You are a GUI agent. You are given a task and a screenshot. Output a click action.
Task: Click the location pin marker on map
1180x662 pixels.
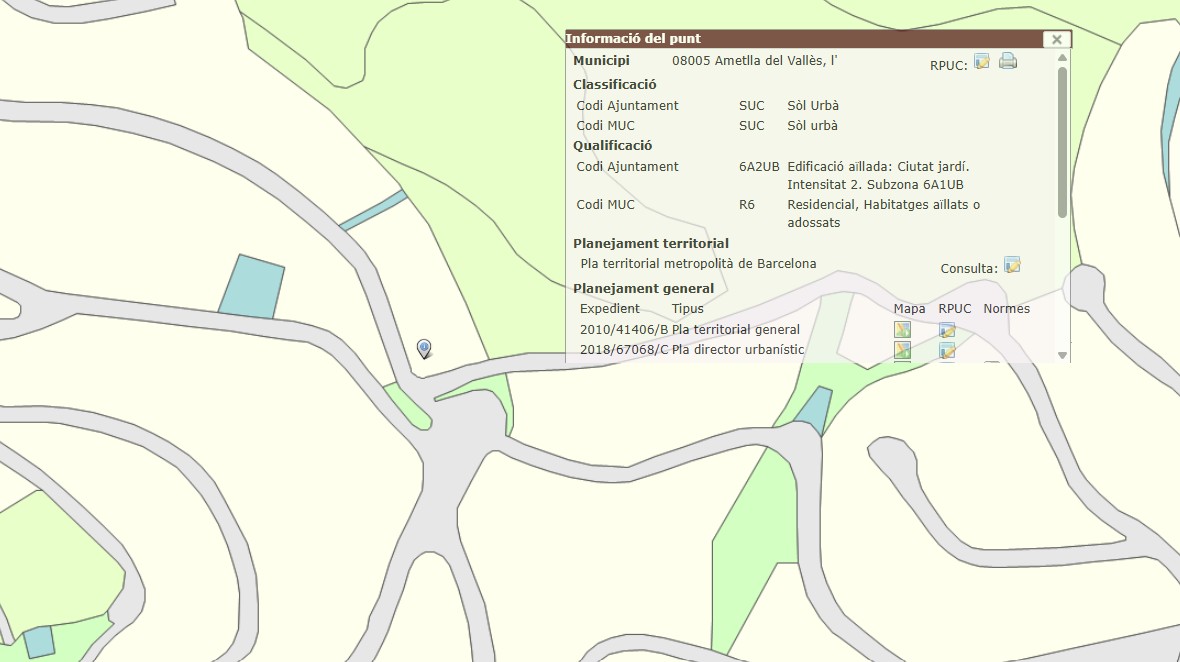tap(424, 347)
